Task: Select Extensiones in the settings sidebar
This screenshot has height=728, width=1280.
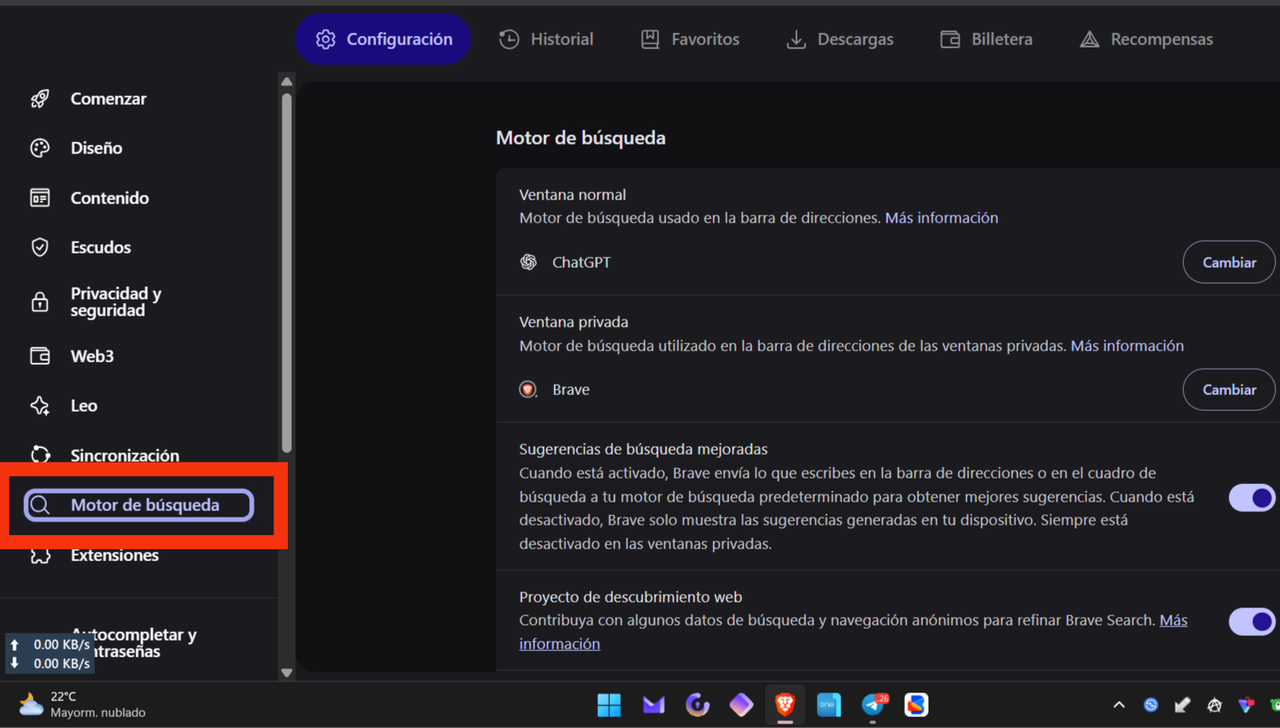Action: pos(114,555)
